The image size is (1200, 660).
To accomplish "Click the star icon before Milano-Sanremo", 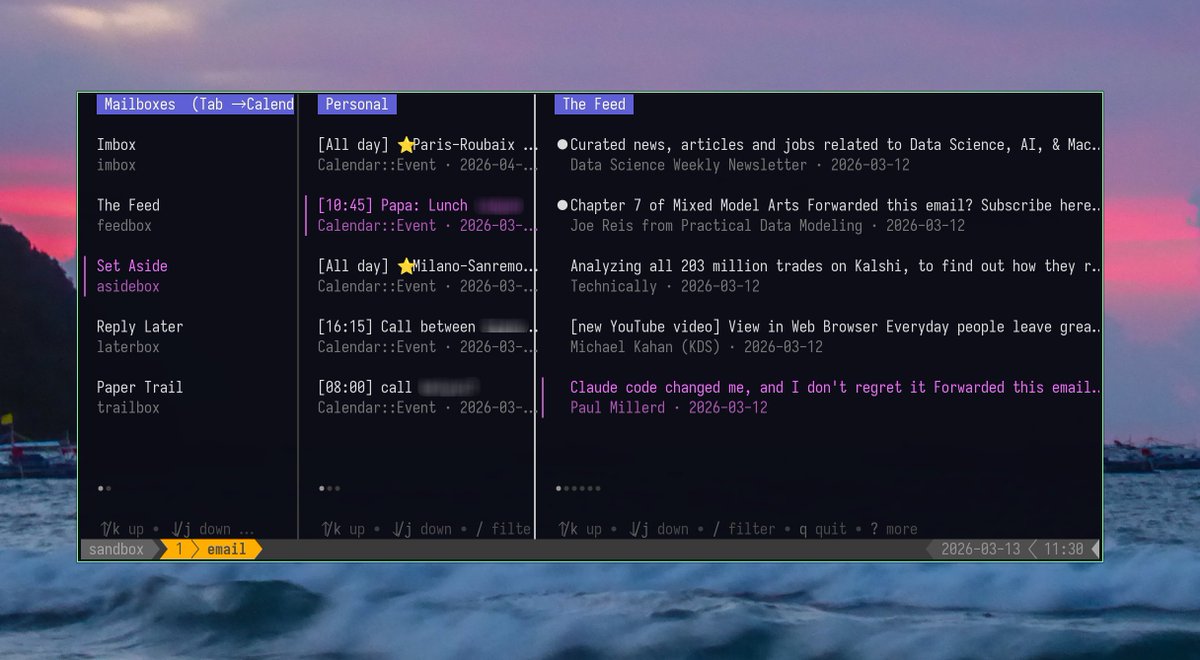I will pyautogui.click(x=405, y=266).
